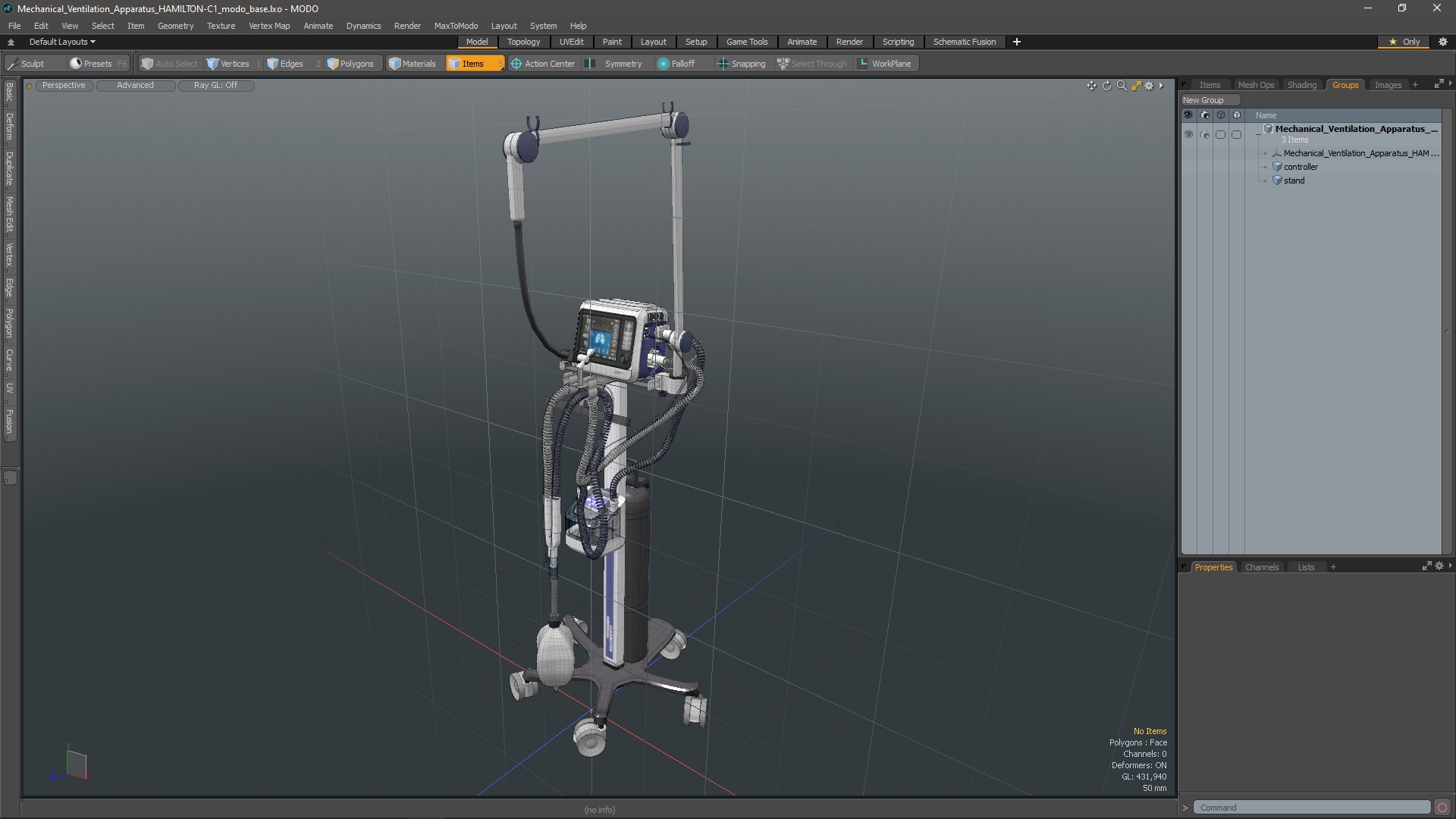Click the viewport rotate icon
Image resolution: width=1456 pixels, height=819 pixels.
(1106, 86)
